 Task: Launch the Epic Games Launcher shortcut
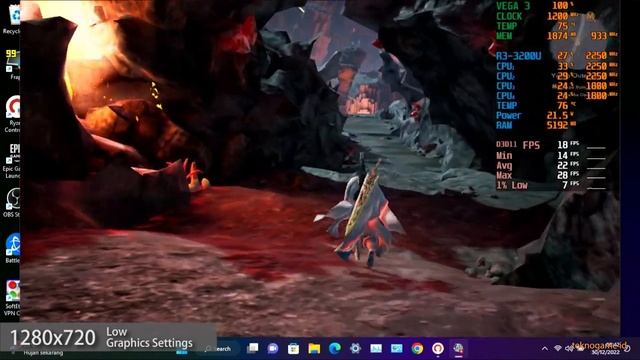pos(12,160)
